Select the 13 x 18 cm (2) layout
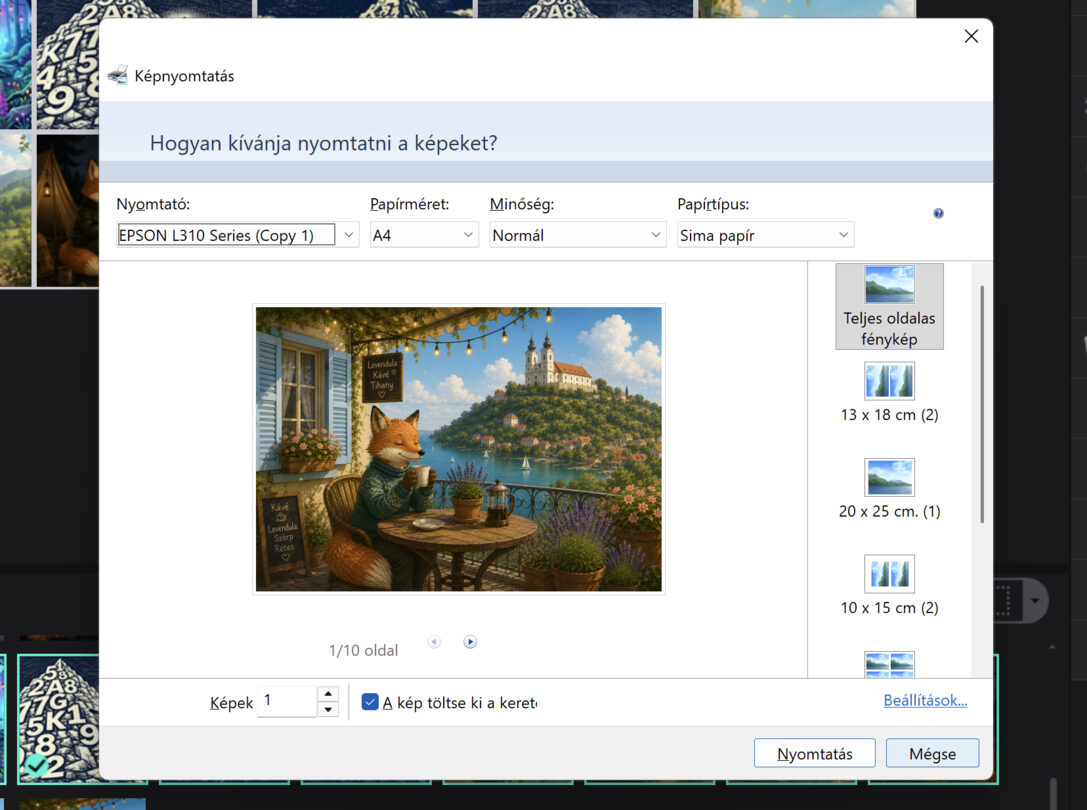 [889, 393]
